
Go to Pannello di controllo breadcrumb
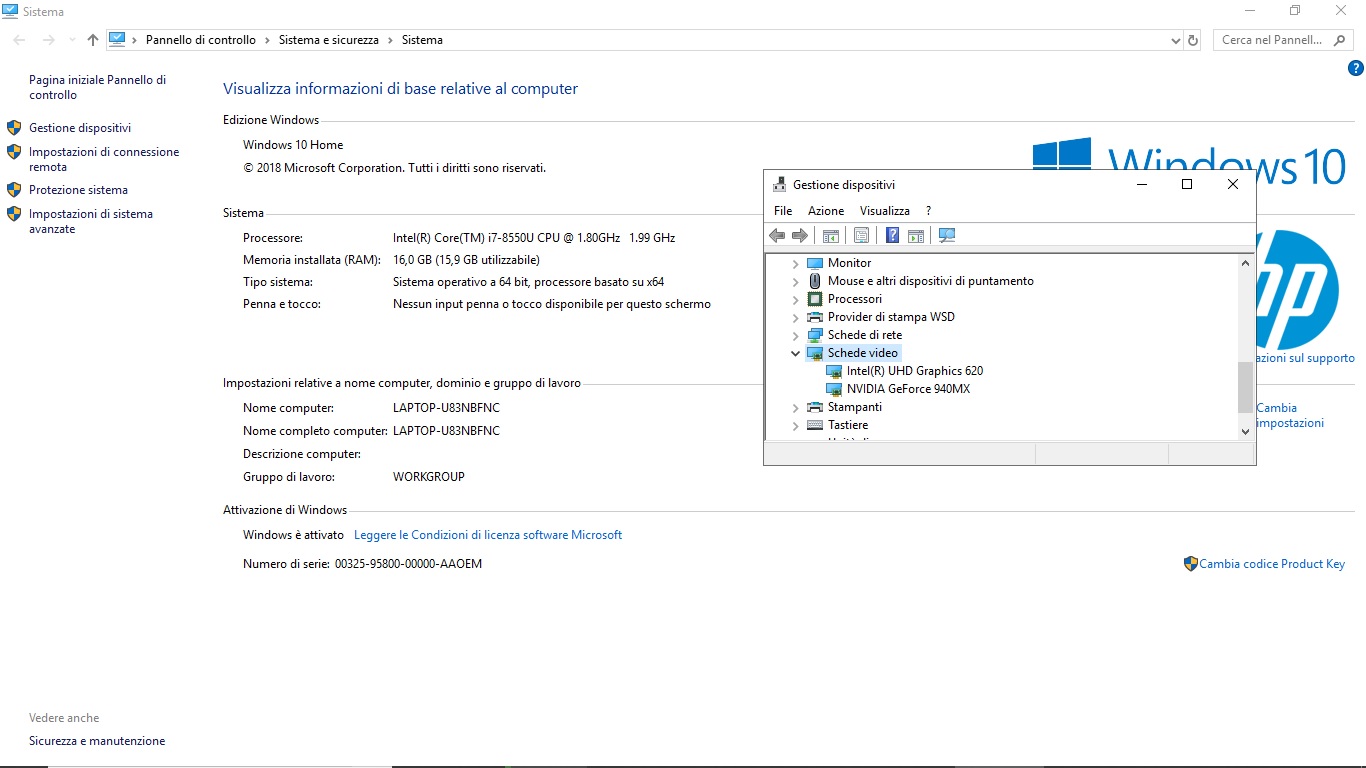(x=201, y=40)
